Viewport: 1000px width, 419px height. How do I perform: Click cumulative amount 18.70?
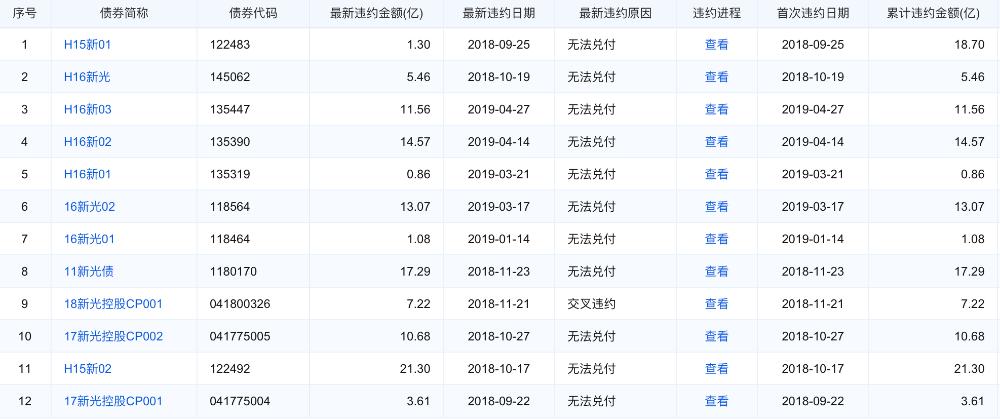coord(969,45)
